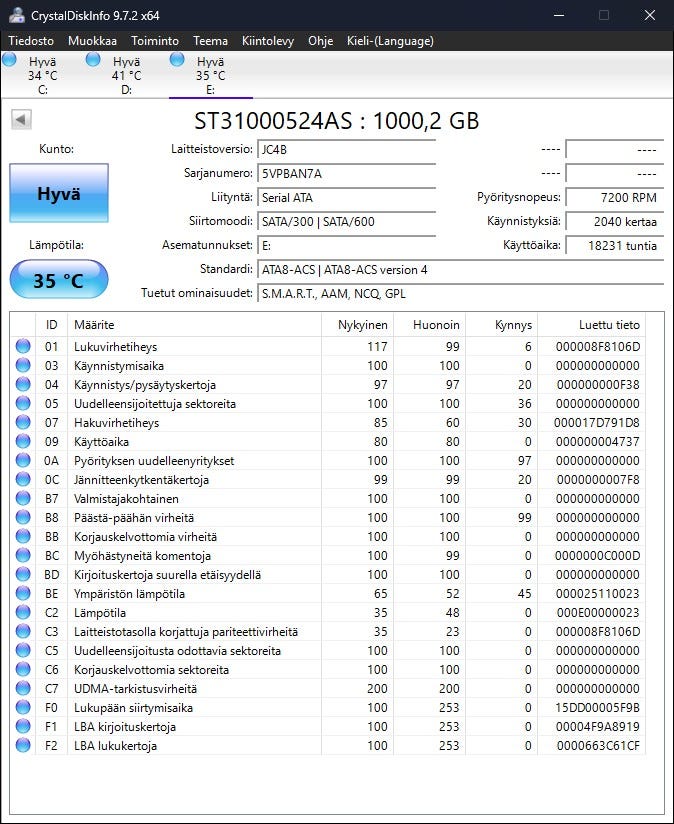Click the Luettu tieto column header
This screenshot has width=674, height=824.
[x=608, y=325]
